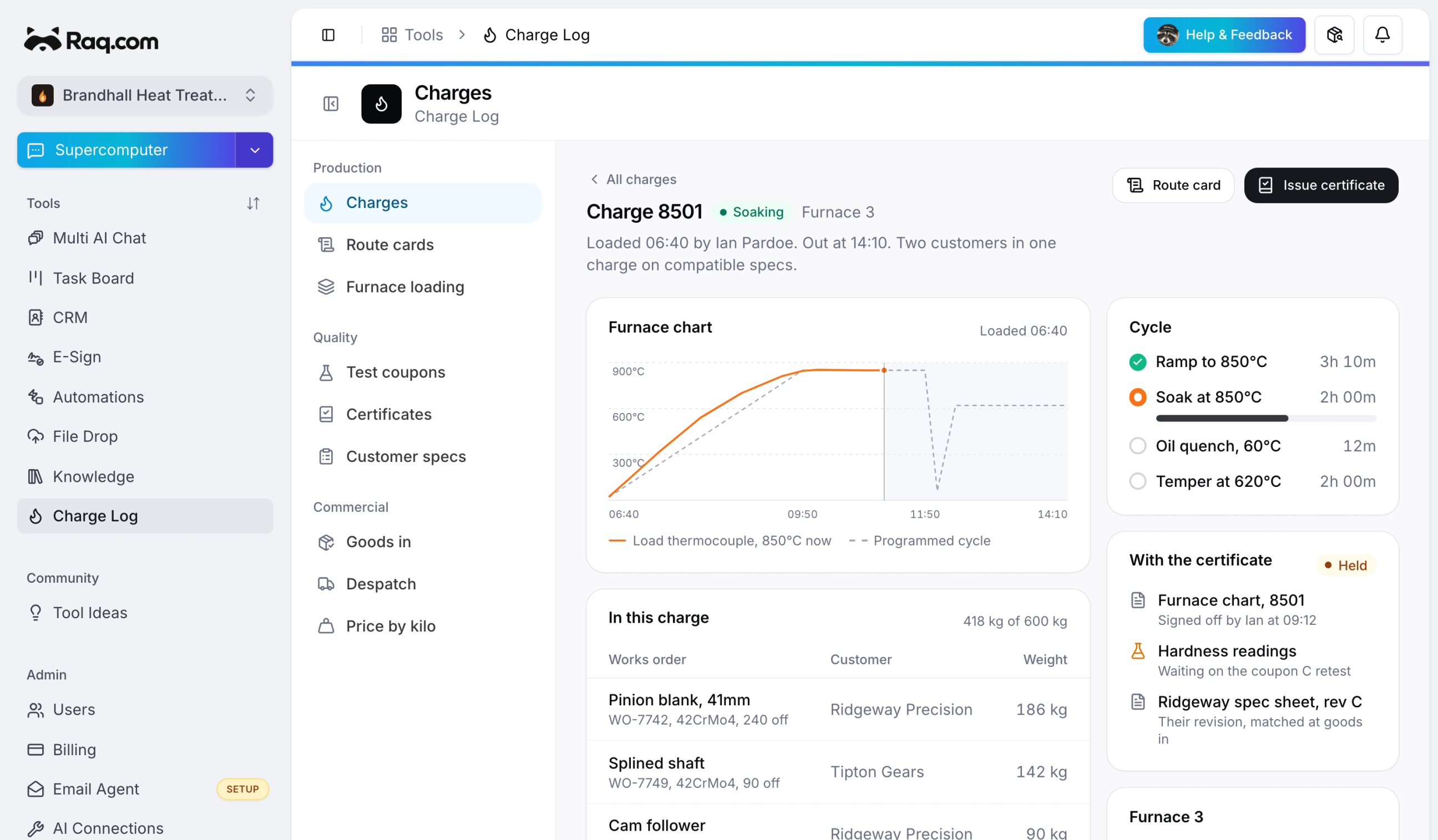Click the Route card button
This screenshot has width=1438, height=840.
(1173, 185)
